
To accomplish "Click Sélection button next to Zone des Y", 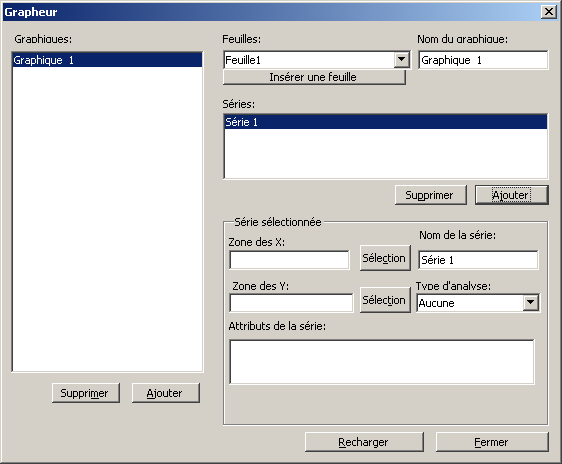I will click(x=385, y=300).
